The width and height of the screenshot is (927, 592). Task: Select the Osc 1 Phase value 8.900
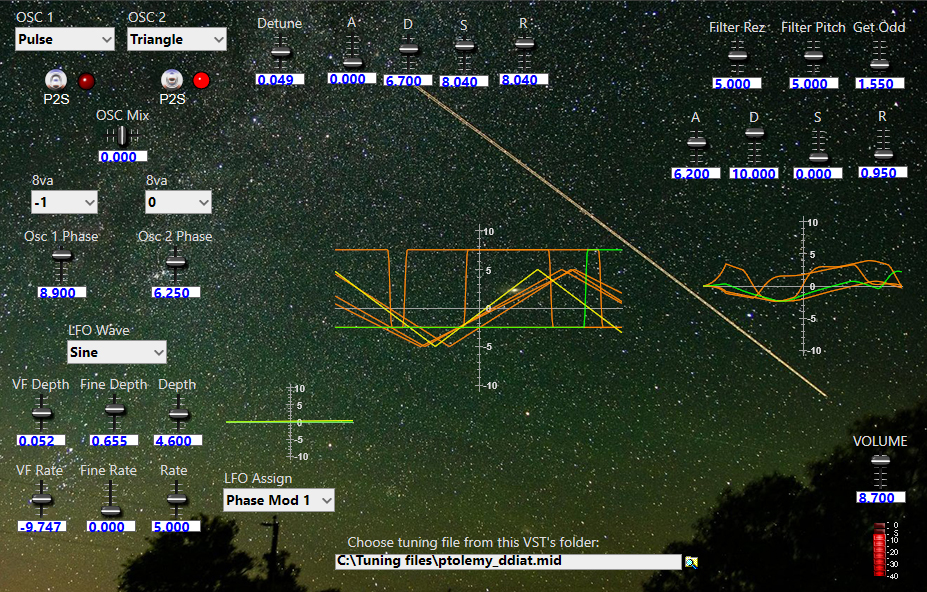coord(61,292)
